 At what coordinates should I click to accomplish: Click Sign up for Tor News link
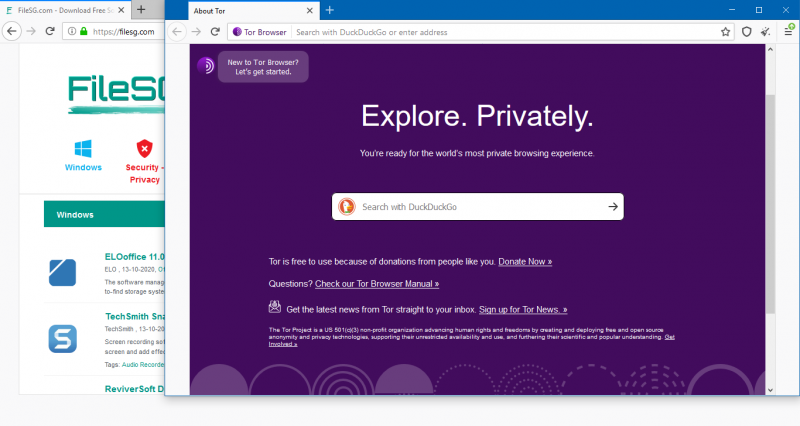(x=523, y=310)
